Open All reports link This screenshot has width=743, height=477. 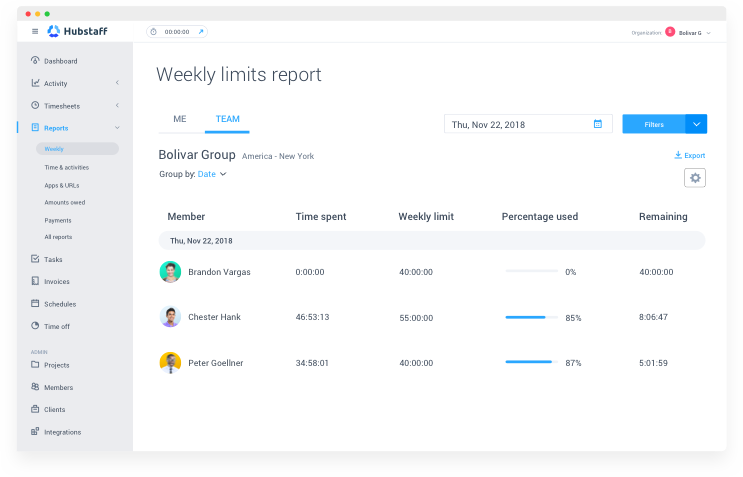tap(58, 237)
